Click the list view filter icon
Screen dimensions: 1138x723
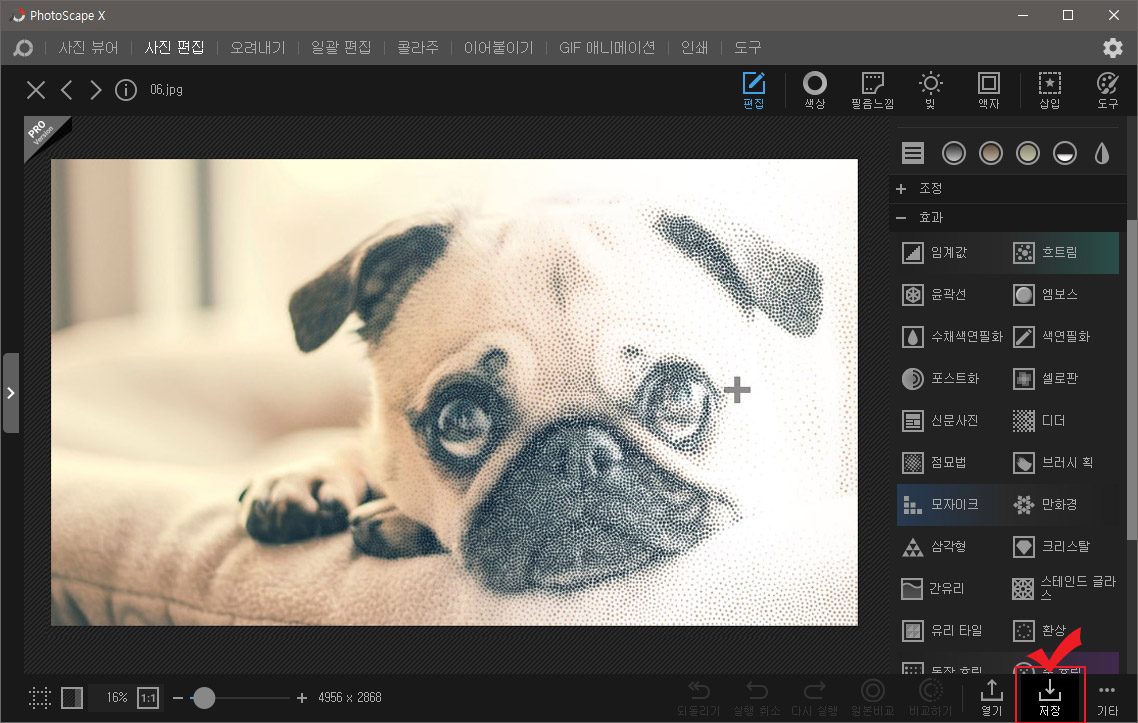[x=913, y=153]
